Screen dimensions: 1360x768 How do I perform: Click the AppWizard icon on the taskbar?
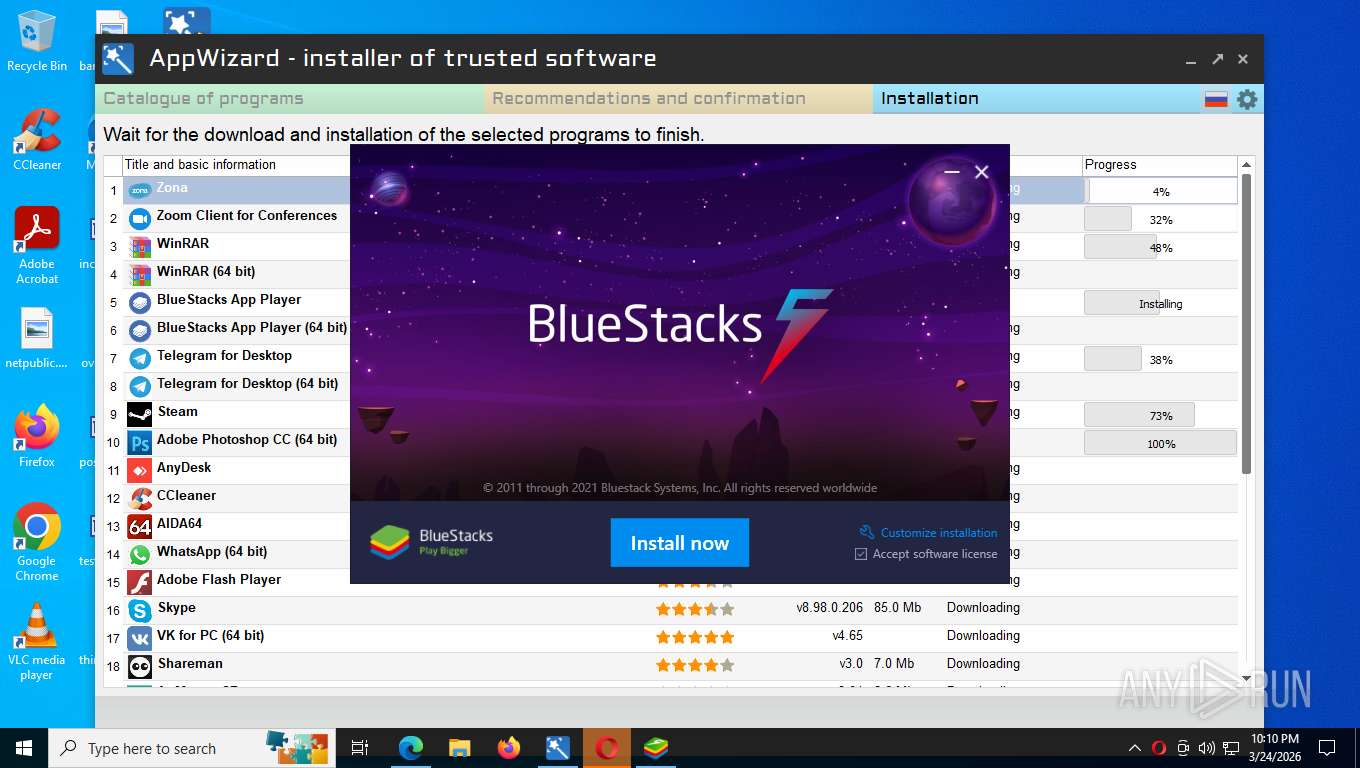[x=558, y=747]
